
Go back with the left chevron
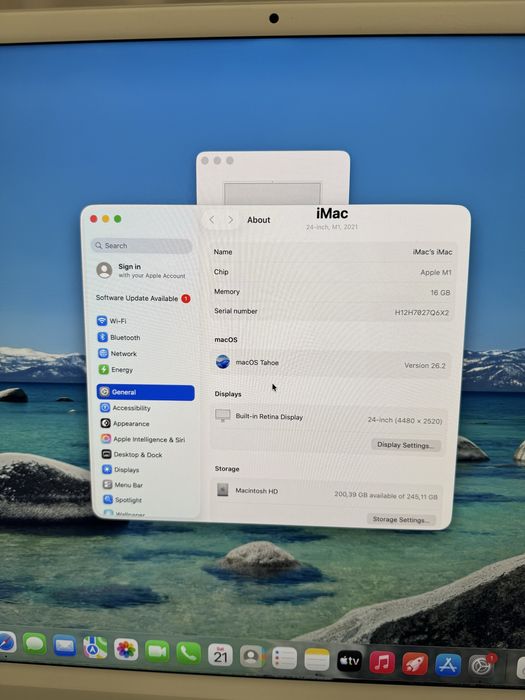coord(212,219)
